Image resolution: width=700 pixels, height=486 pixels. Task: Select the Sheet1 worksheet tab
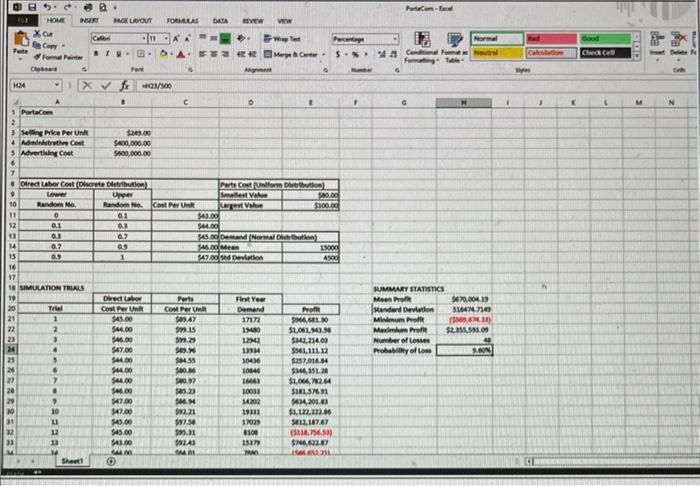tap(72, 461)
